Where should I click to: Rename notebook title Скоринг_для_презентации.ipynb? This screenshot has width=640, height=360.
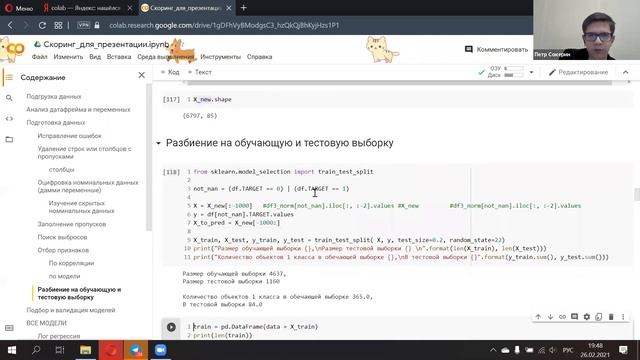pos(106,44)
